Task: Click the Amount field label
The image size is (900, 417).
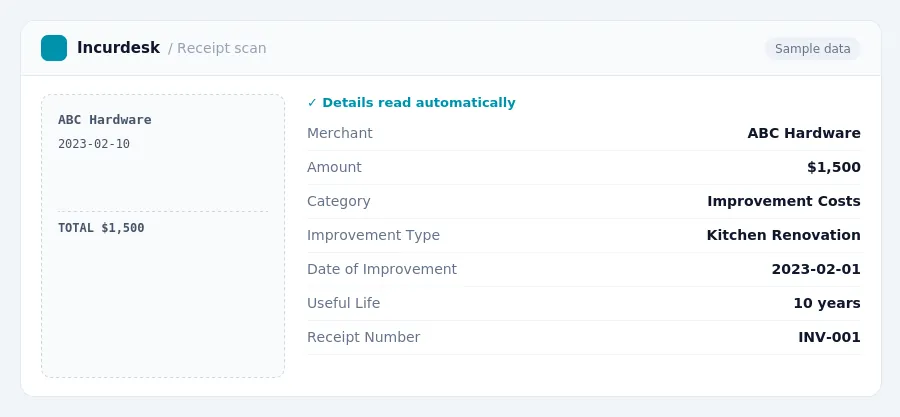Action: 334,167
